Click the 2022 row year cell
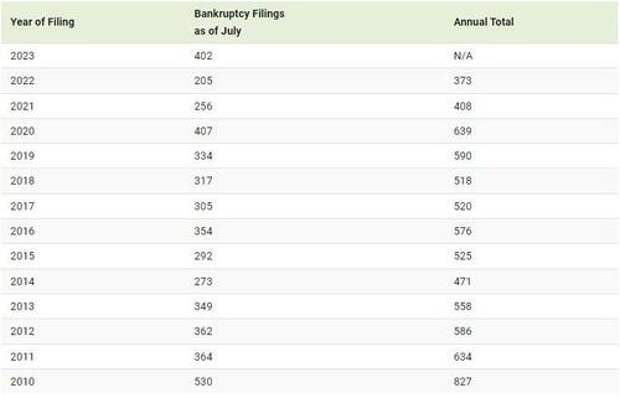The width and height of the screenshot is (620, 398). coord(23,81)
